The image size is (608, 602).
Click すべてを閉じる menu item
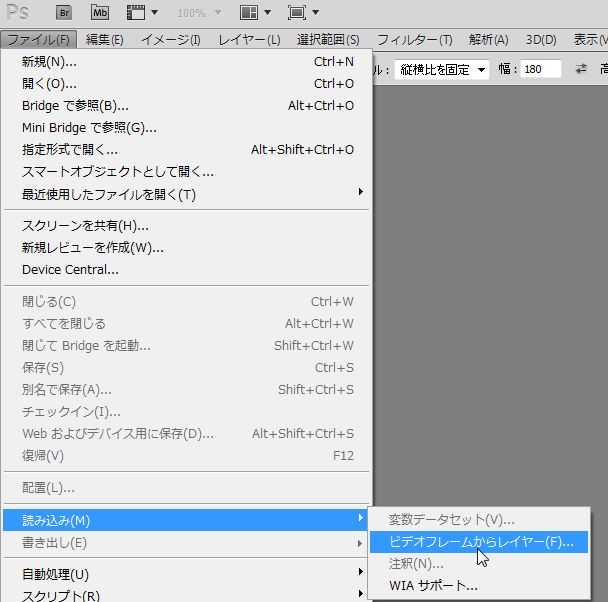[188, 324]
